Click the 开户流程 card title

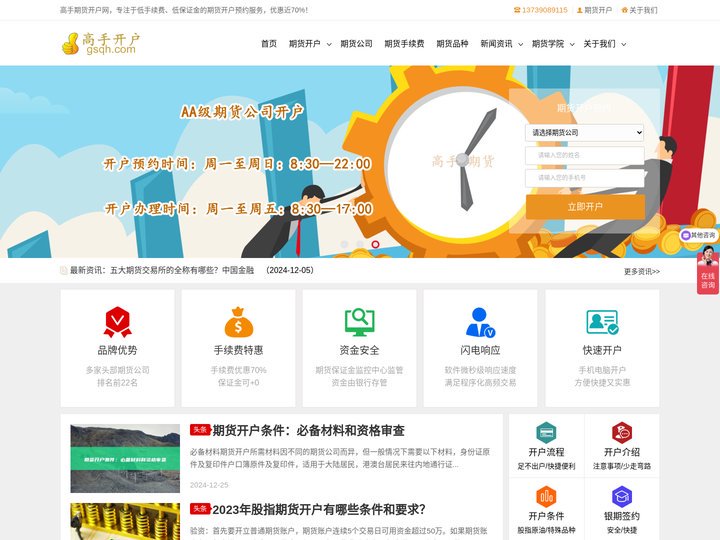(546, 452)
